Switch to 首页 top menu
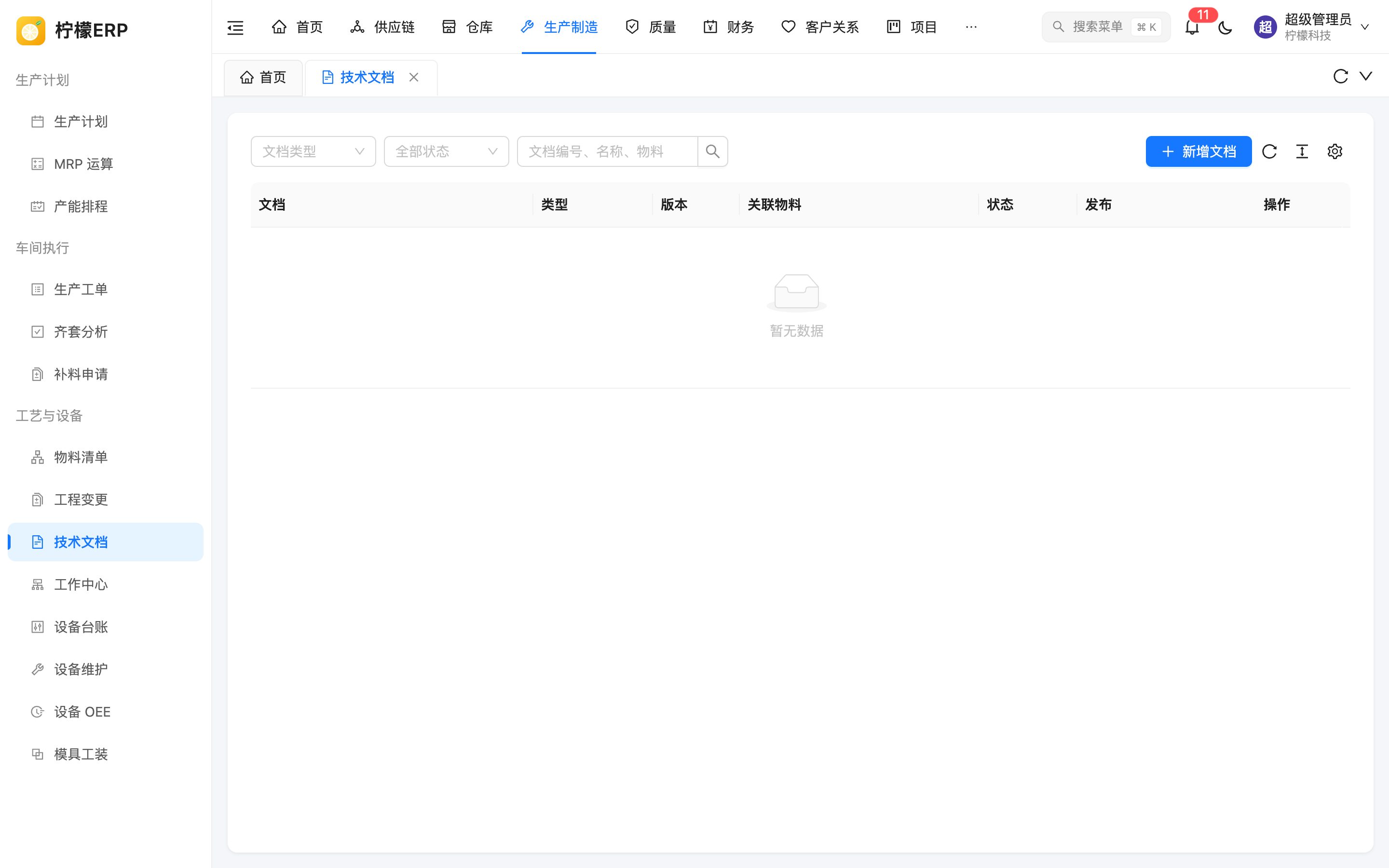Image resolution: width=1389 pixels, height=868 pixels. (x=297, y=27)
